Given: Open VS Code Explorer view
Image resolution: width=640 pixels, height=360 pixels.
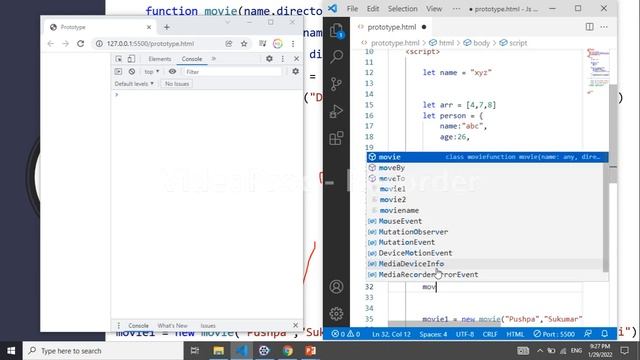Looking at the screenshot, I should [x=336, y=31].
